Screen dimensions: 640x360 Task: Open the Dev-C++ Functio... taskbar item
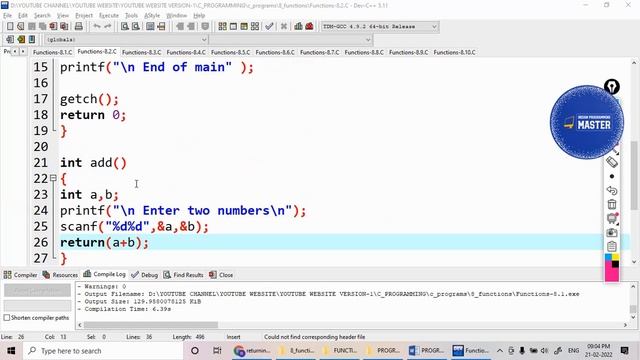[470, 351]
